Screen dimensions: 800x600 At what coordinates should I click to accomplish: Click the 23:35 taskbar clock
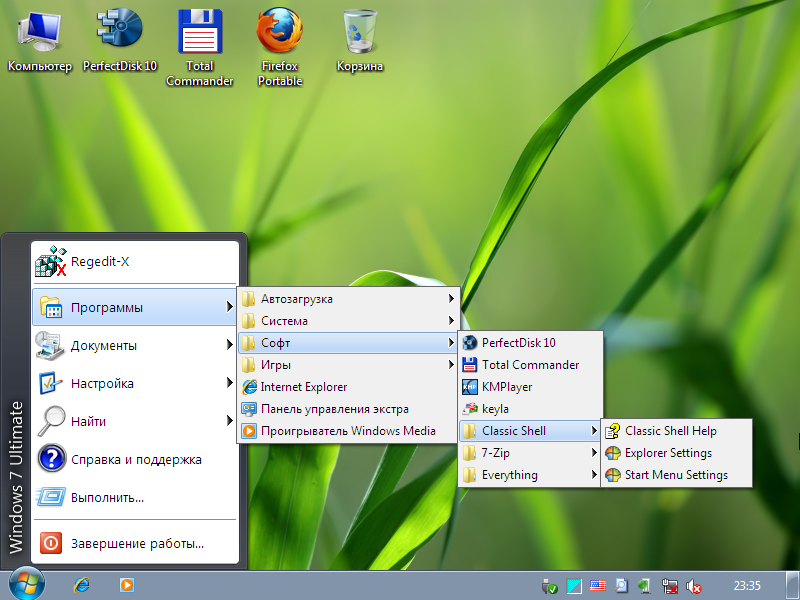pos(747,586)
